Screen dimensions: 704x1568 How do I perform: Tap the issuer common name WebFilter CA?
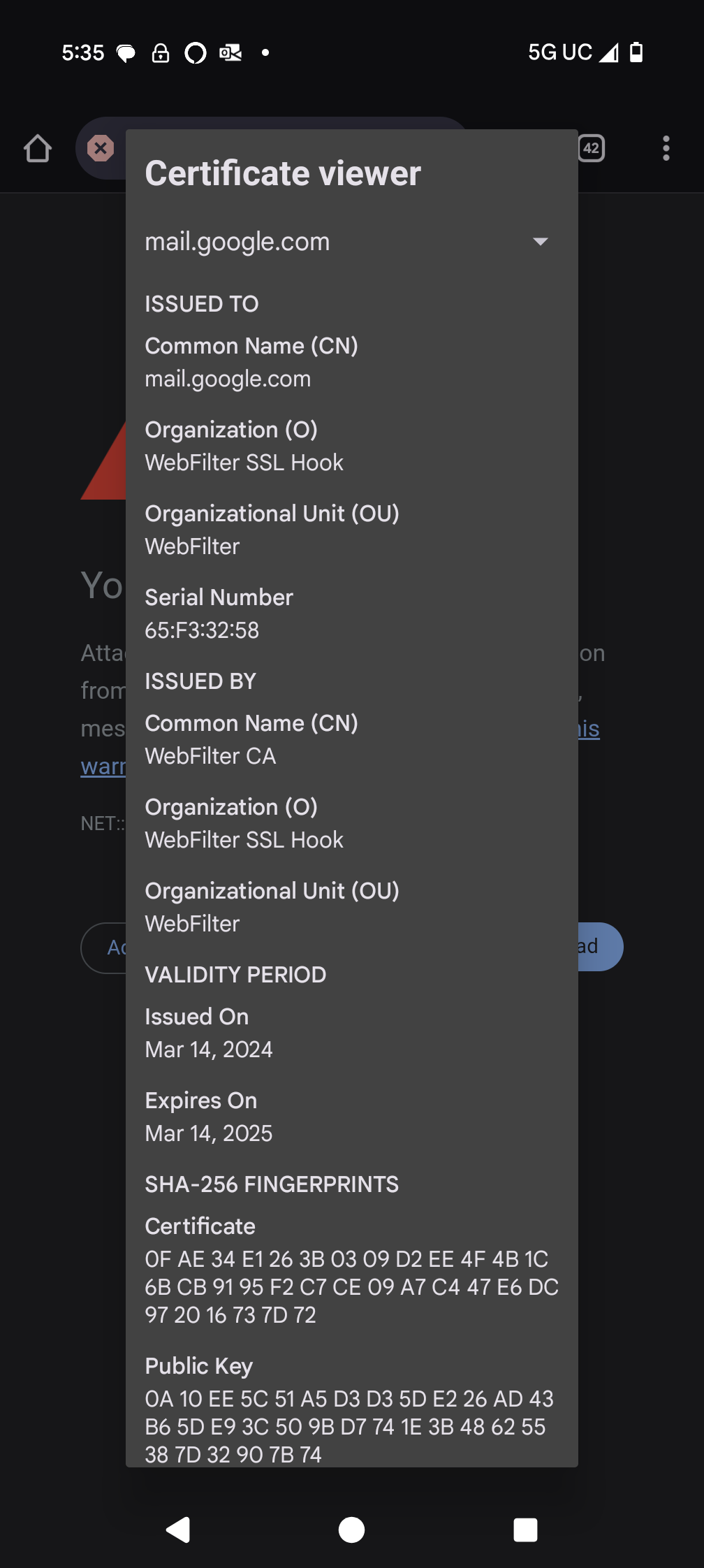(210, 756)
